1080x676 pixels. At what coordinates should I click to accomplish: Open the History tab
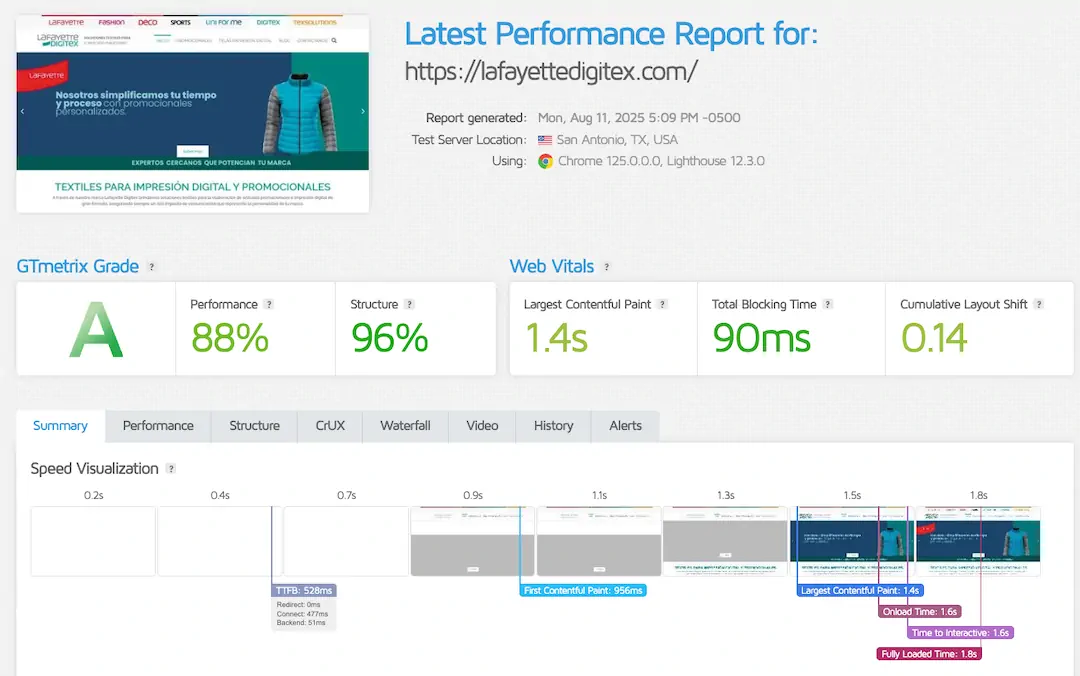554,426
